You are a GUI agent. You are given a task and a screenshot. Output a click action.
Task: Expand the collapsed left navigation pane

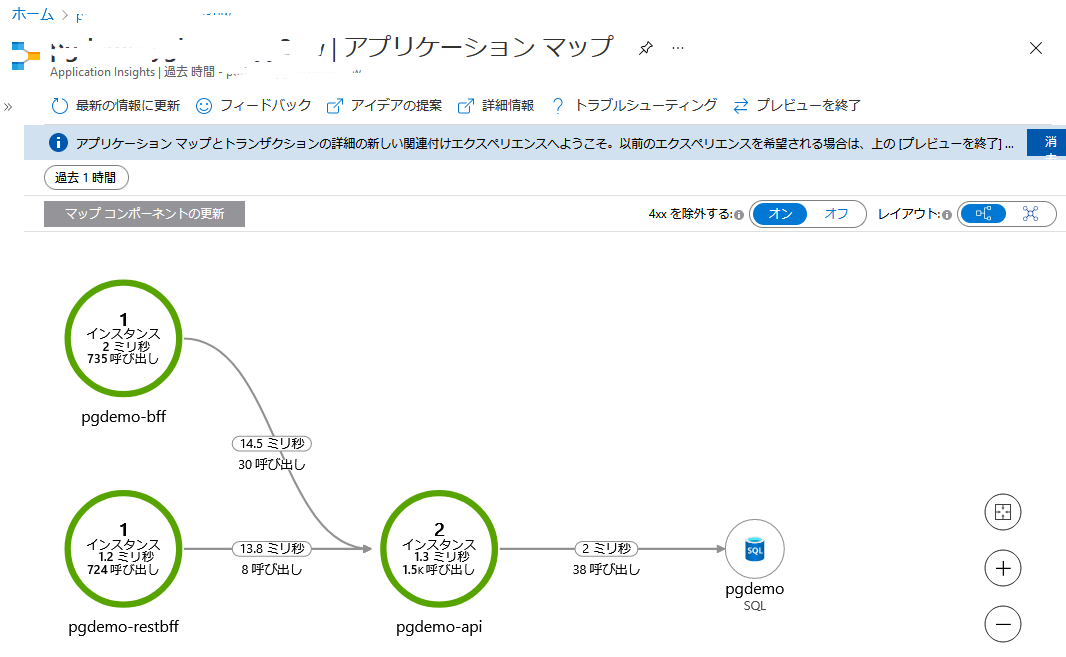(x=8, y=107)
